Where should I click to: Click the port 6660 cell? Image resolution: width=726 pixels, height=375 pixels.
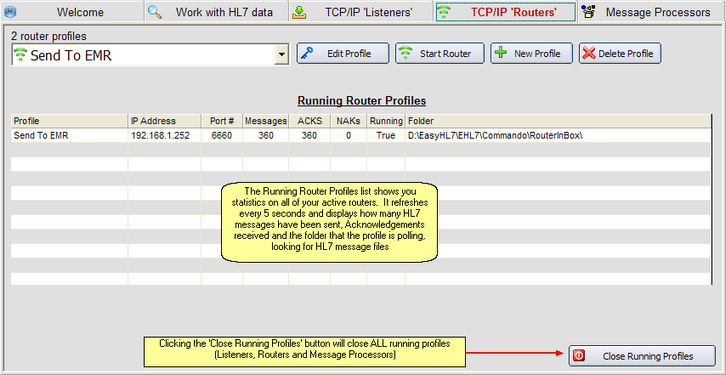click(x=222, y=136)
